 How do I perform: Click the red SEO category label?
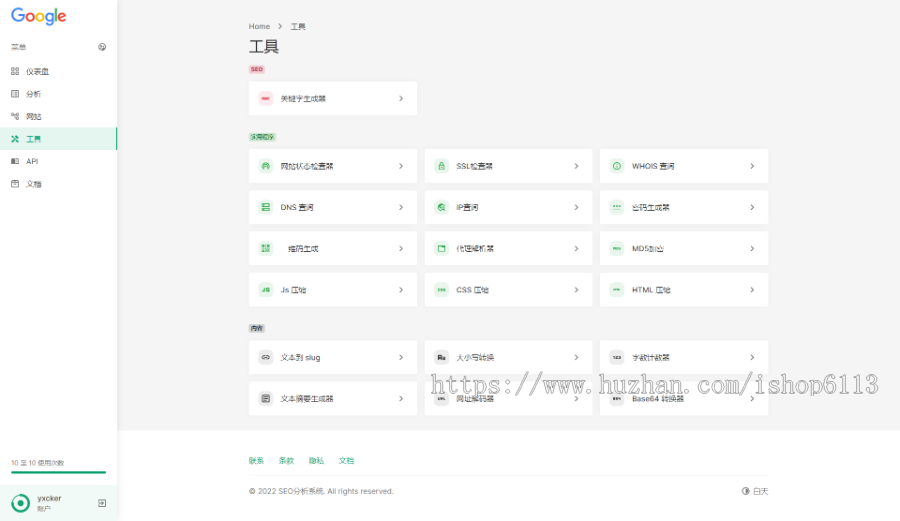(x=257, y=69)
